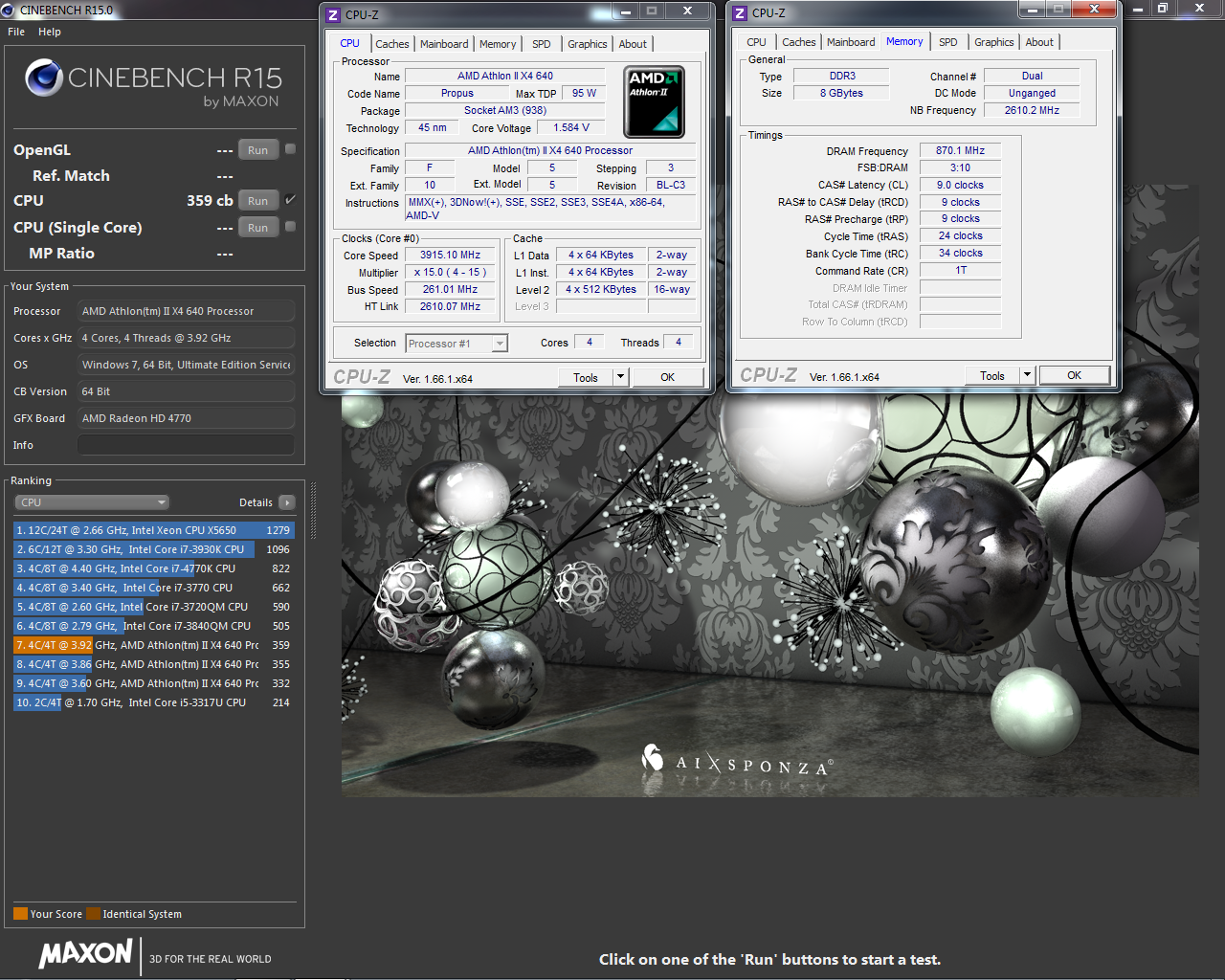Select ranking row 5 Core i7-3720QM
The width and height of the screenshot is (1225, 980).
[153, 607]
